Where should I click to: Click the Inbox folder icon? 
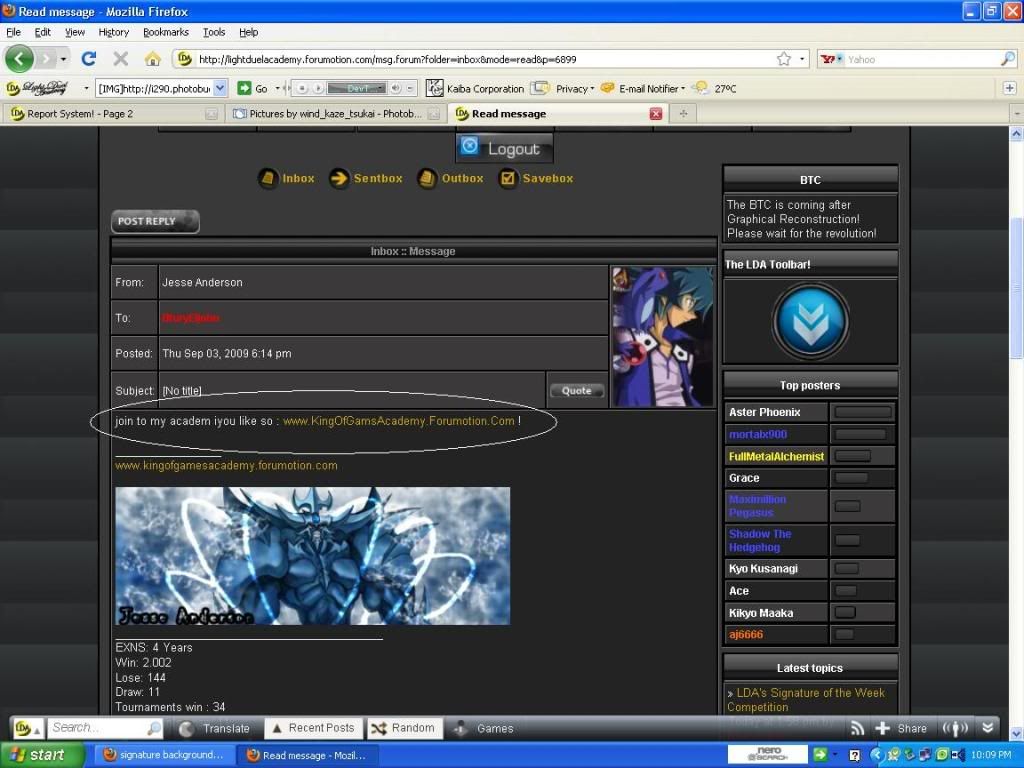coord(268,178)
